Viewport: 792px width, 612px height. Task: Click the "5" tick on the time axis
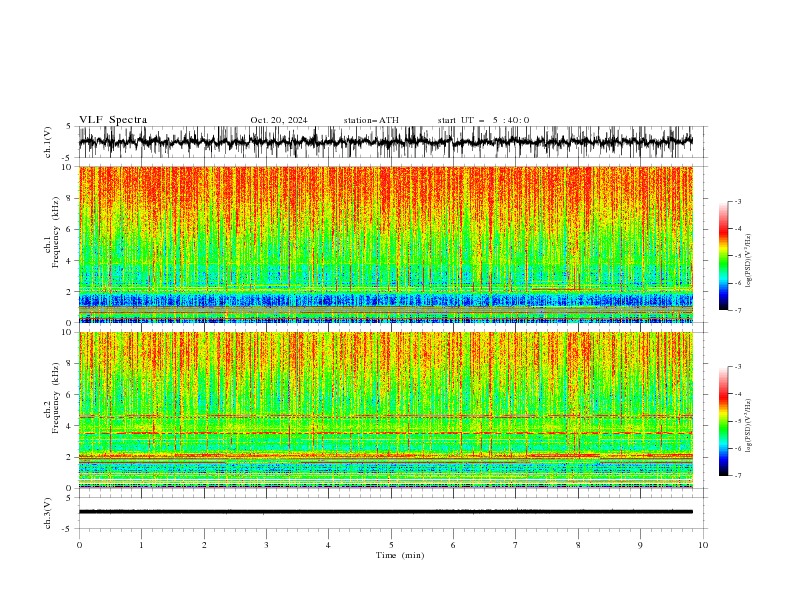click(391, 545)
